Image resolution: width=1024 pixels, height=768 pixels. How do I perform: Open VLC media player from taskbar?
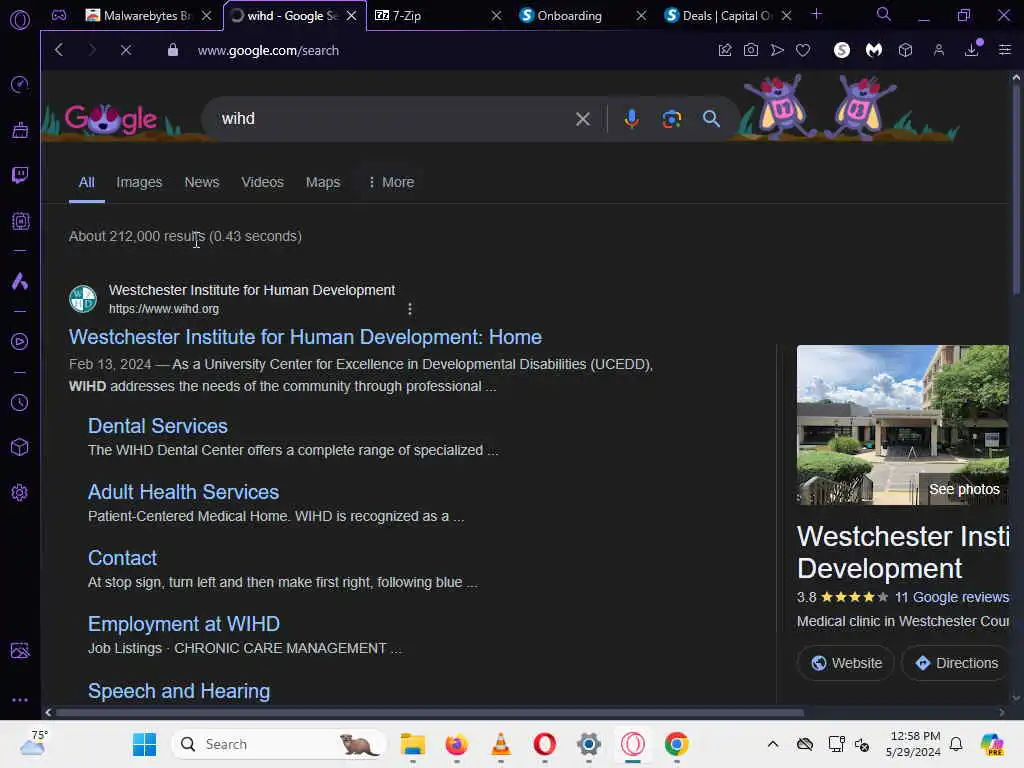500,744
